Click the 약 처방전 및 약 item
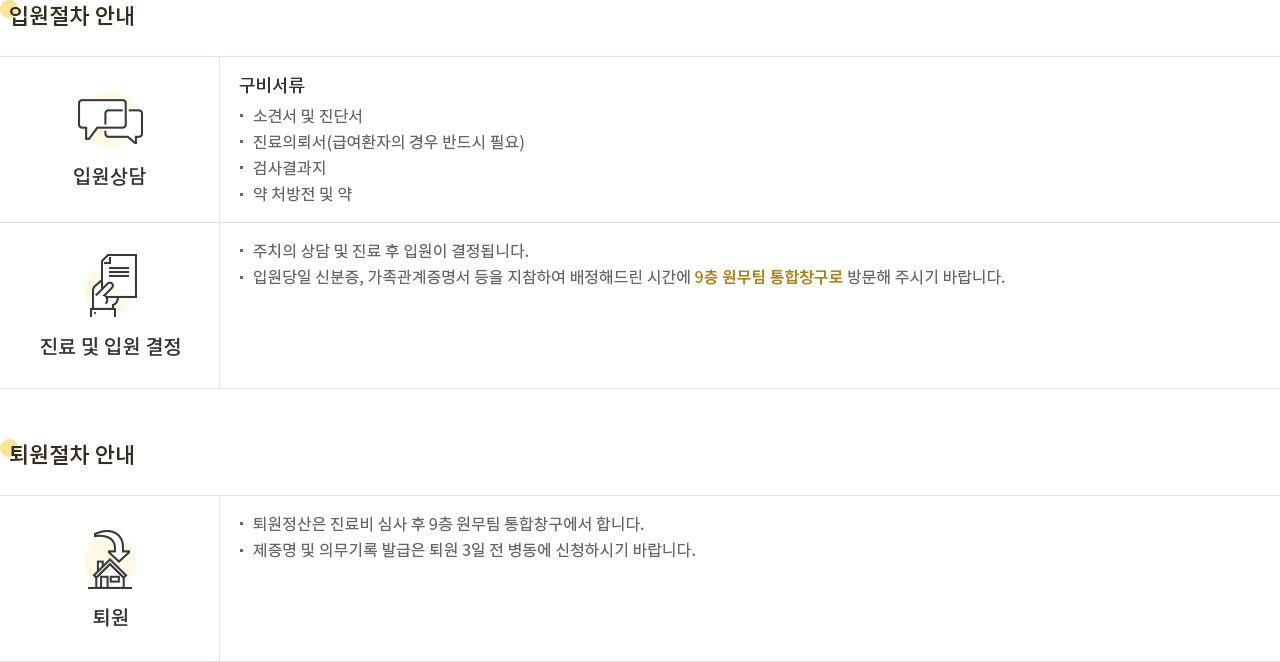The width and height of the screenshot is (1280, 662). pos(302,194)
